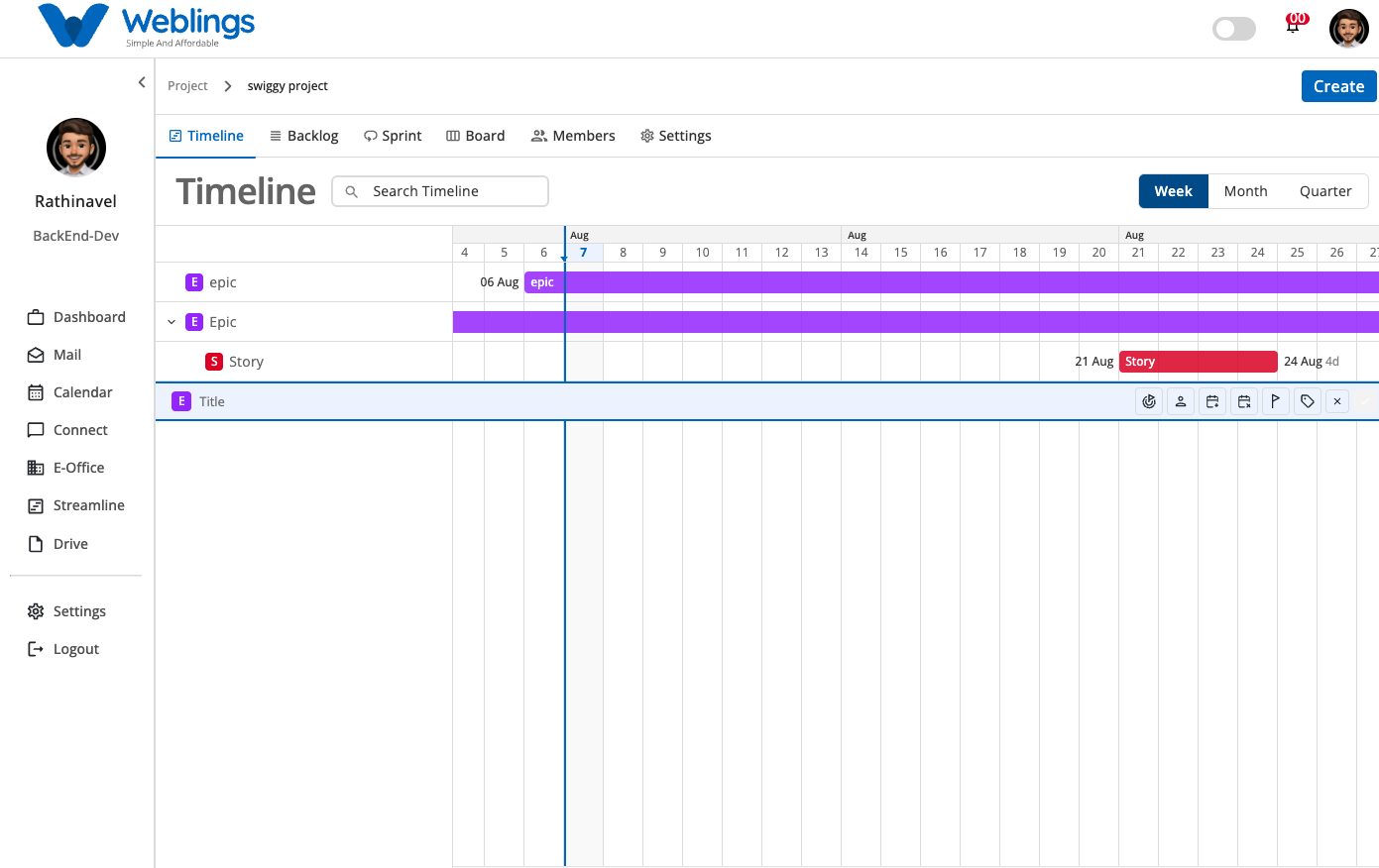
Task: Click the lowercase epic row in the list
Action: tap(304, 282)
